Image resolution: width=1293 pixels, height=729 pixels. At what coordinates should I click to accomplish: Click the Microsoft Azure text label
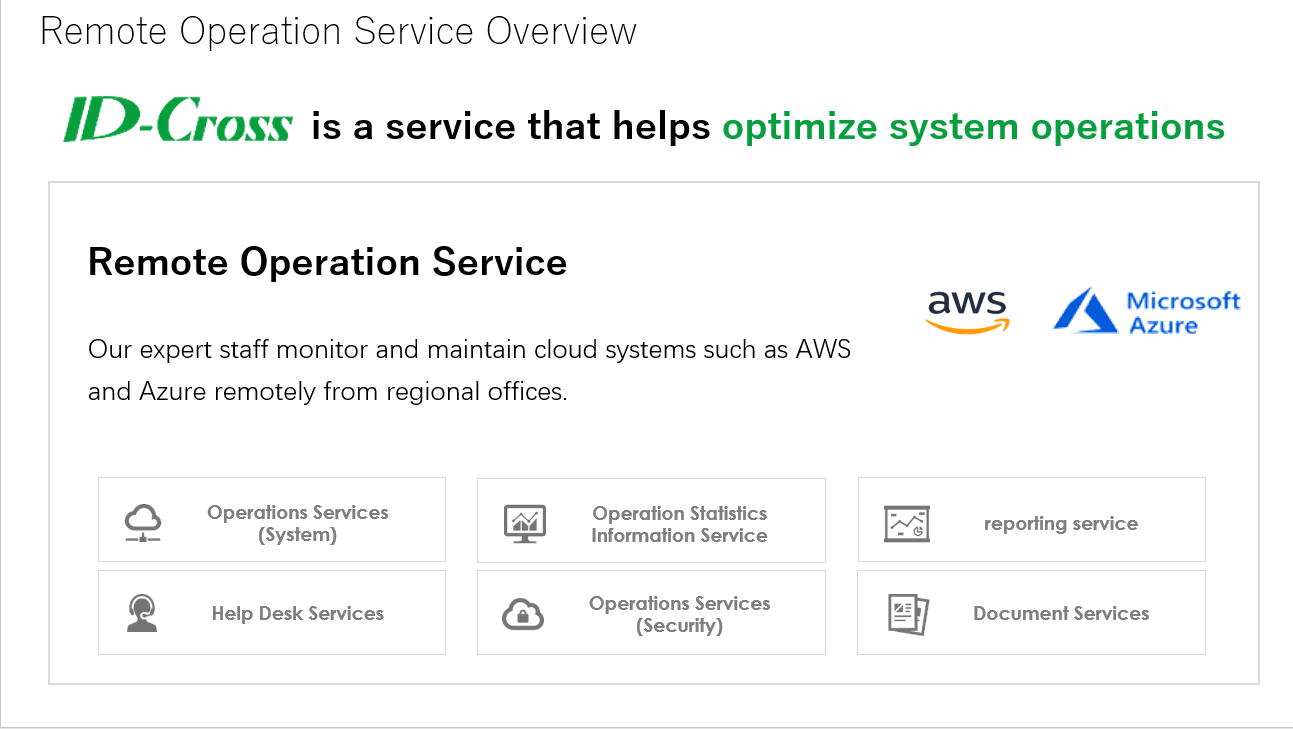(x=1183, y=312)
